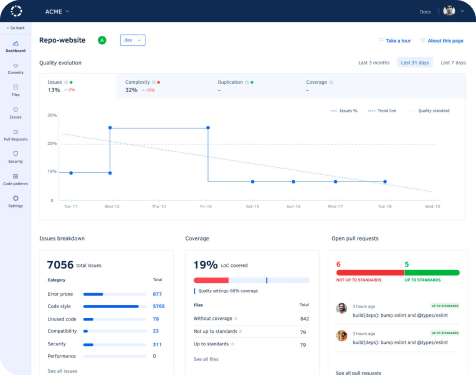Click the Error prone progress bar
476x375 pixels.
pos(114,294)
